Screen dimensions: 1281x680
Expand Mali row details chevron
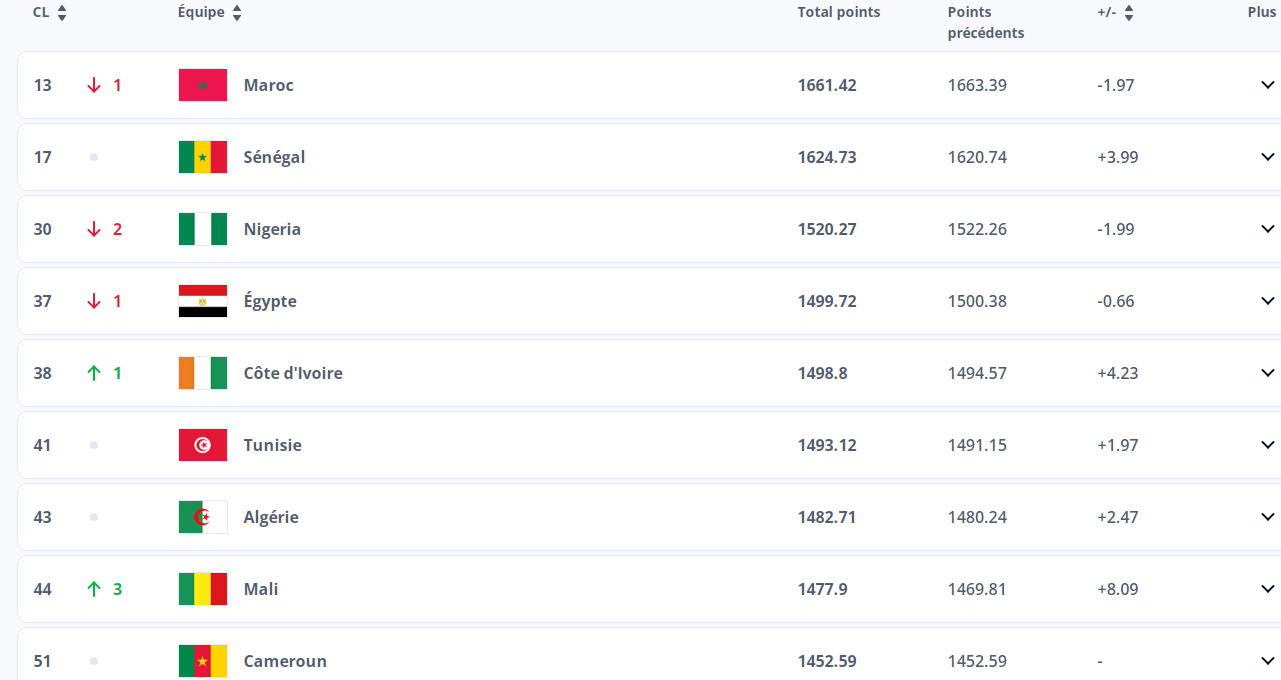[1267, 589]
